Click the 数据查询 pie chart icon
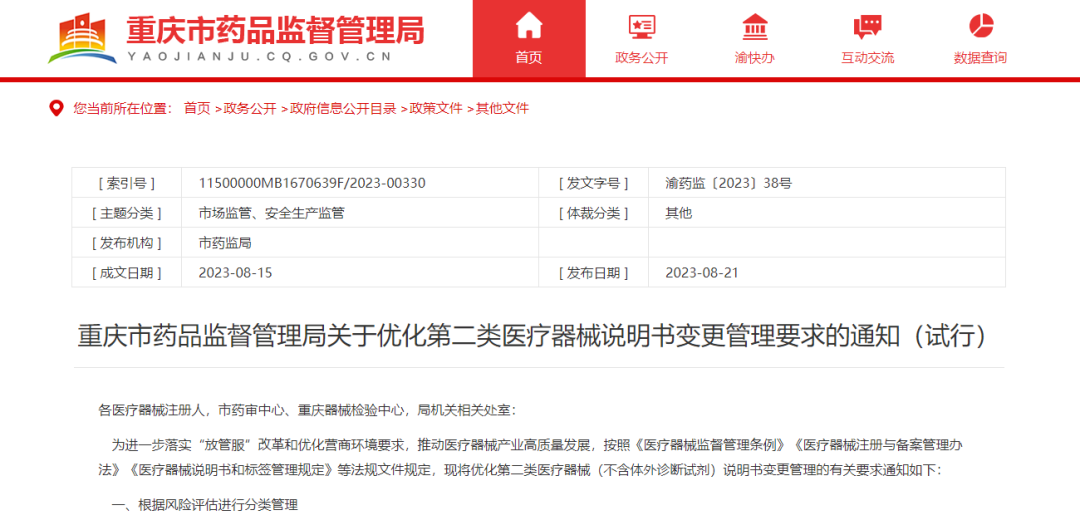The image size is (1080, 525). (980, 26)
